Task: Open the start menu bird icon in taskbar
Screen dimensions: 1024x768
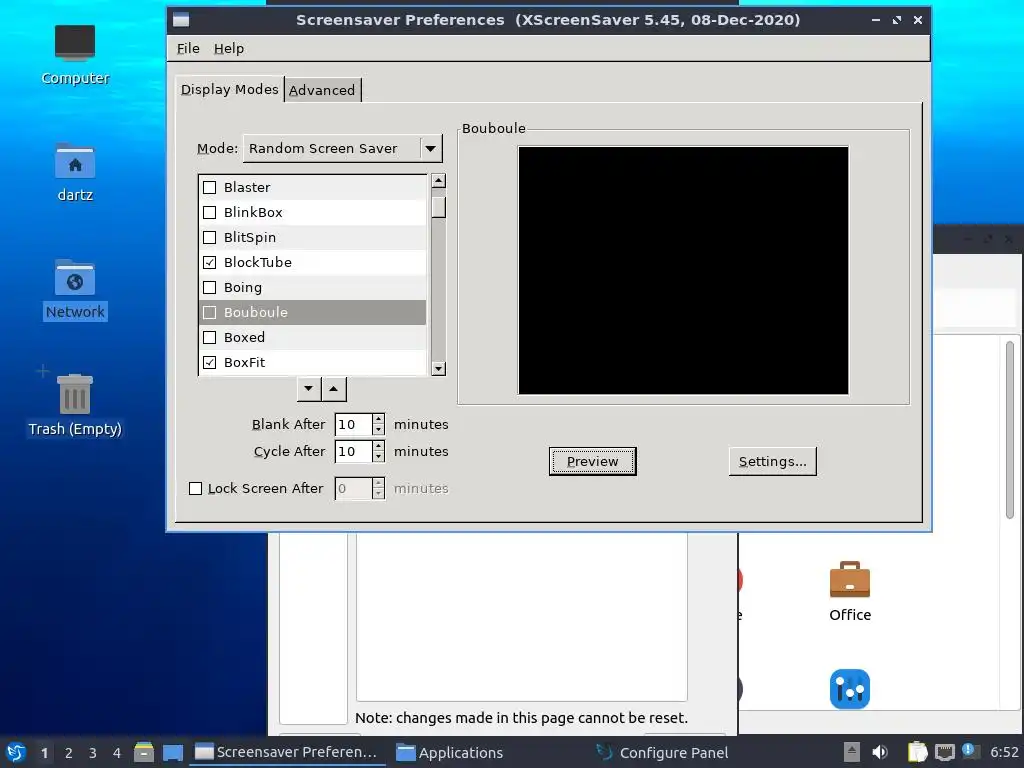Action: tap(16, 752)
